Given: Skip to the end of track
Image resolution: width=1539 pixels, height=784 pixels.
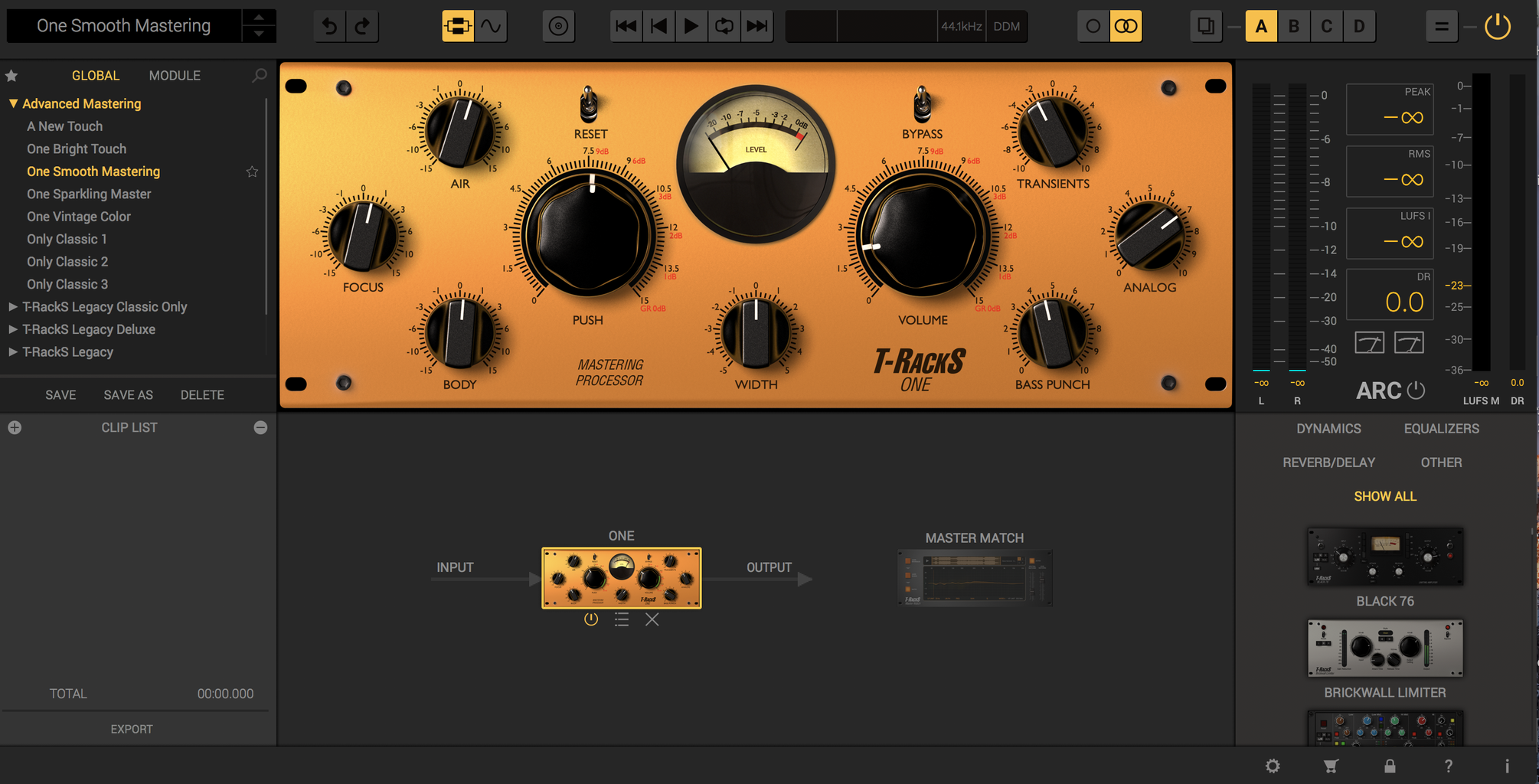Looking at the screenshot, I should pyautogui.click(x=757, y=27).
